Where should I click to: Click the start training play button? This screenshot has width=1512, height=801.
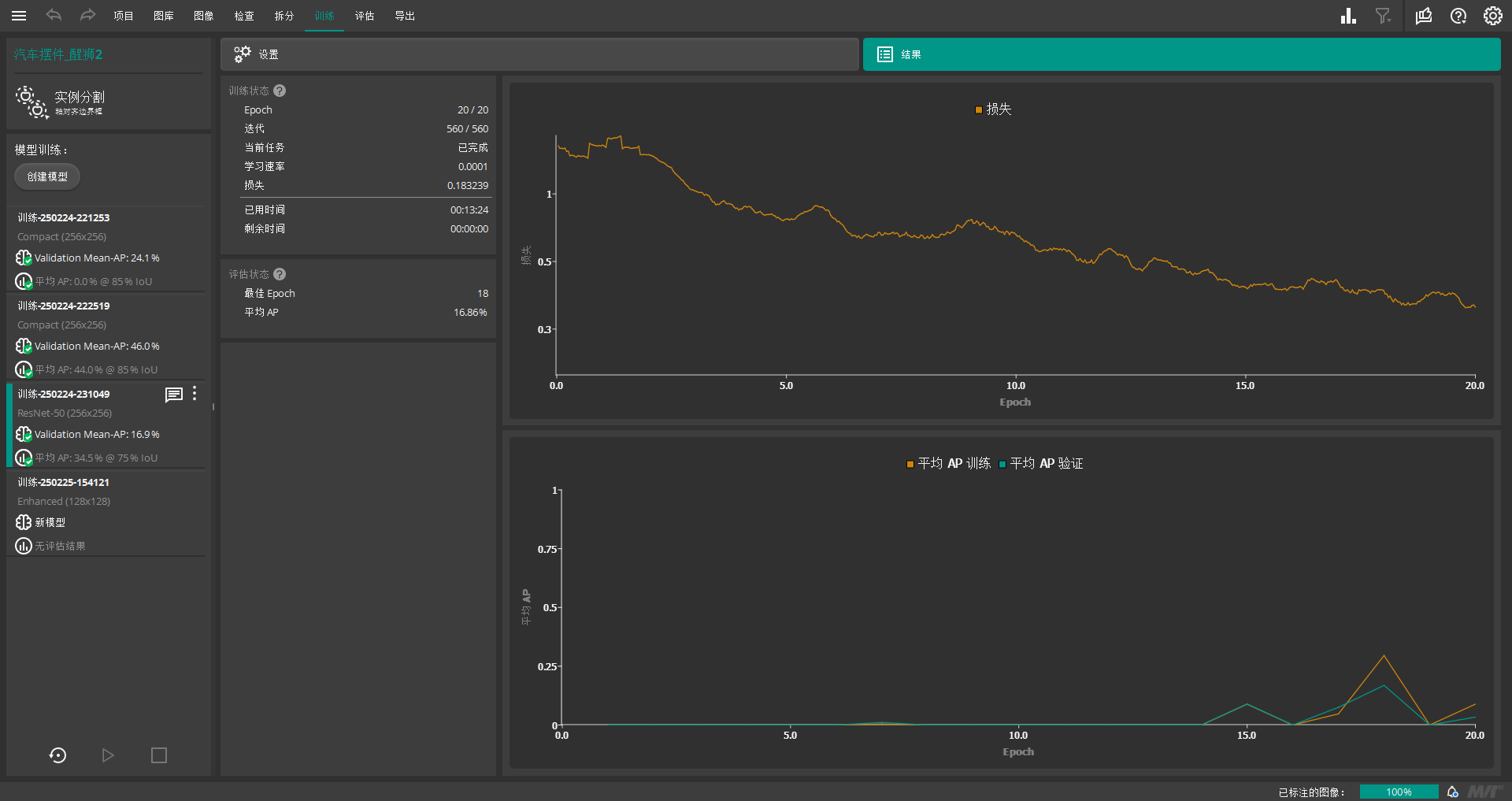click(108, 755)
